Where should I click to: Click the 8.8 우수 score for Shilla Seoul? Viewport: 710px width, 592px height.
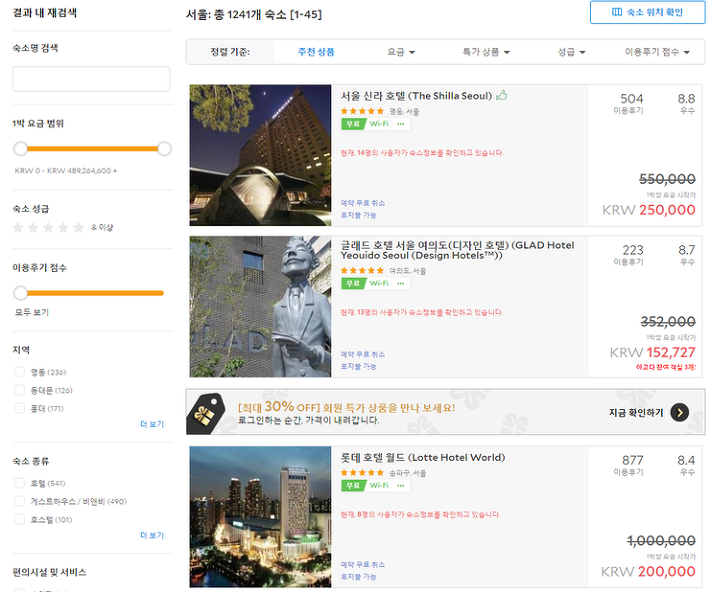pos(686,103)
